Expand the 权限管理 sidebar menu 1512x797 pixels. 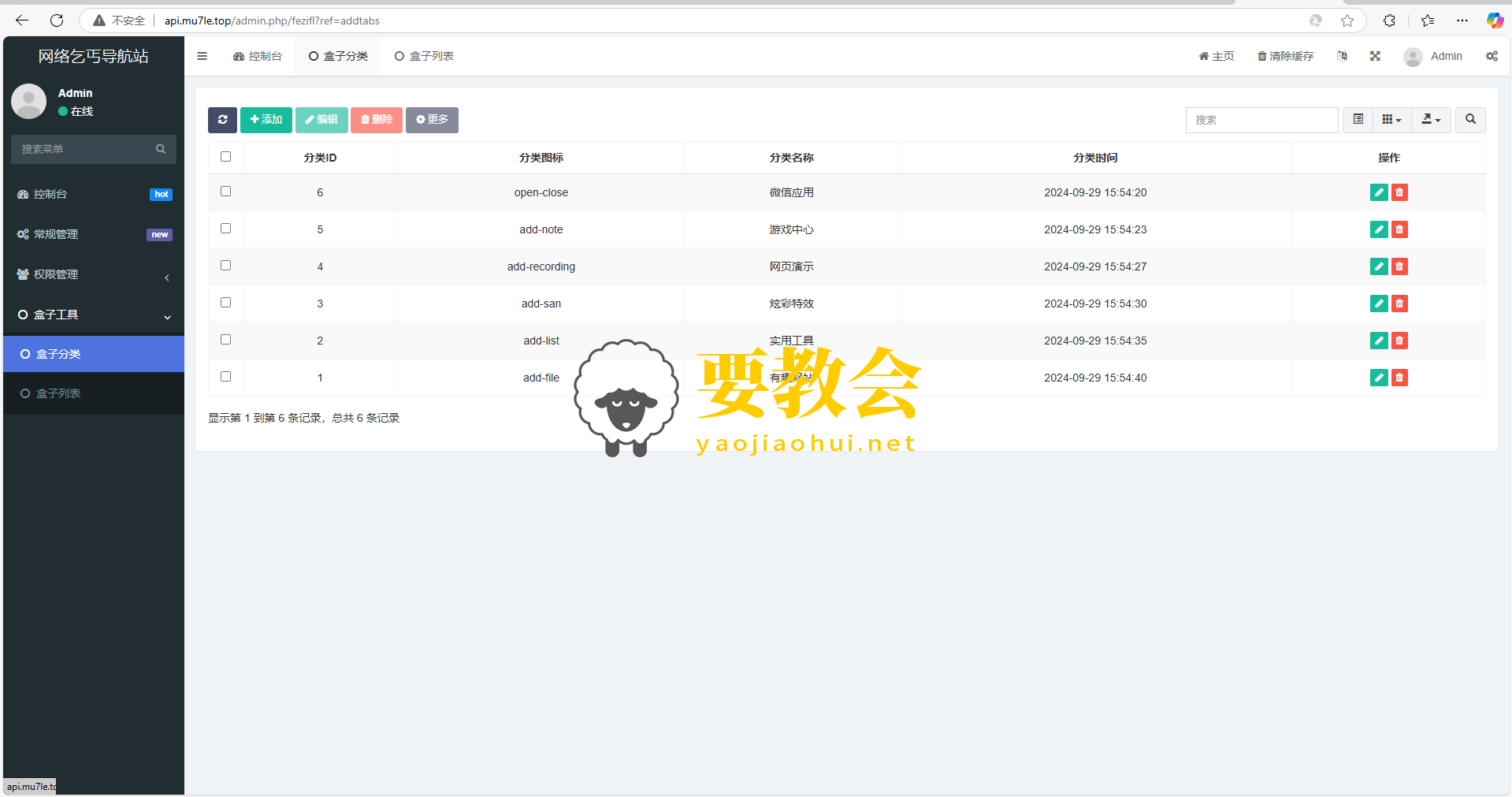(x=94, y=274)
